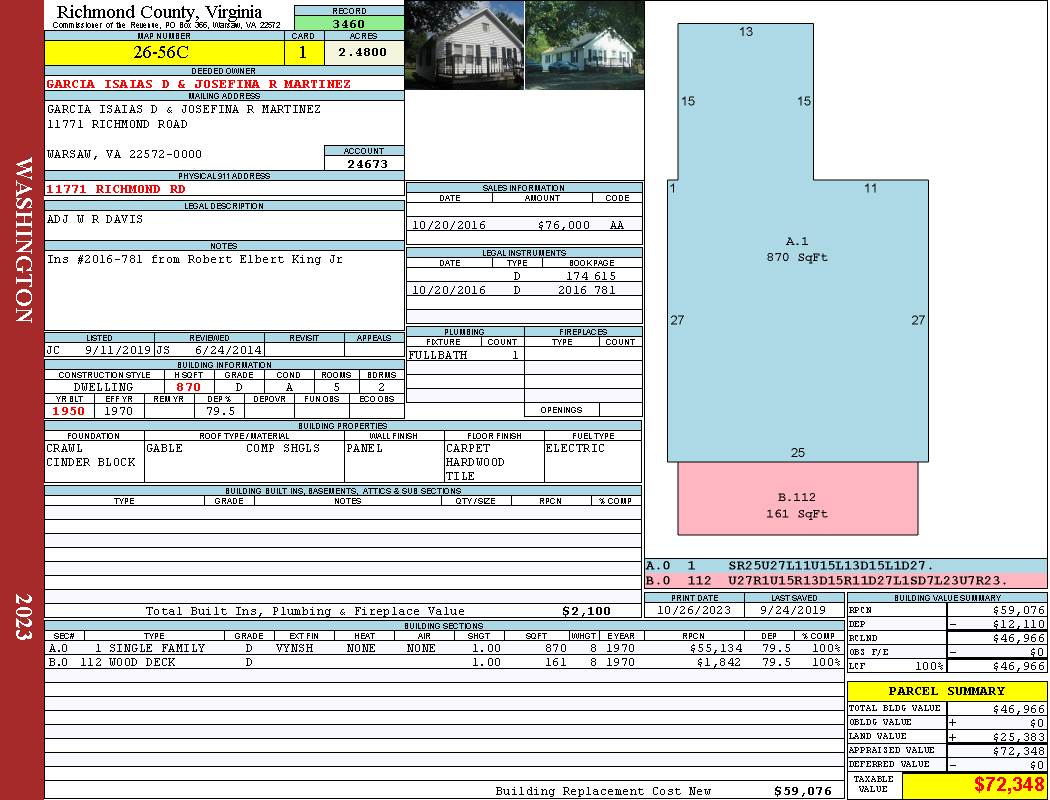Select listed date 9/11/2019
The height and width of the screenshot is (800, 1050).
click(x=118, y=349)
